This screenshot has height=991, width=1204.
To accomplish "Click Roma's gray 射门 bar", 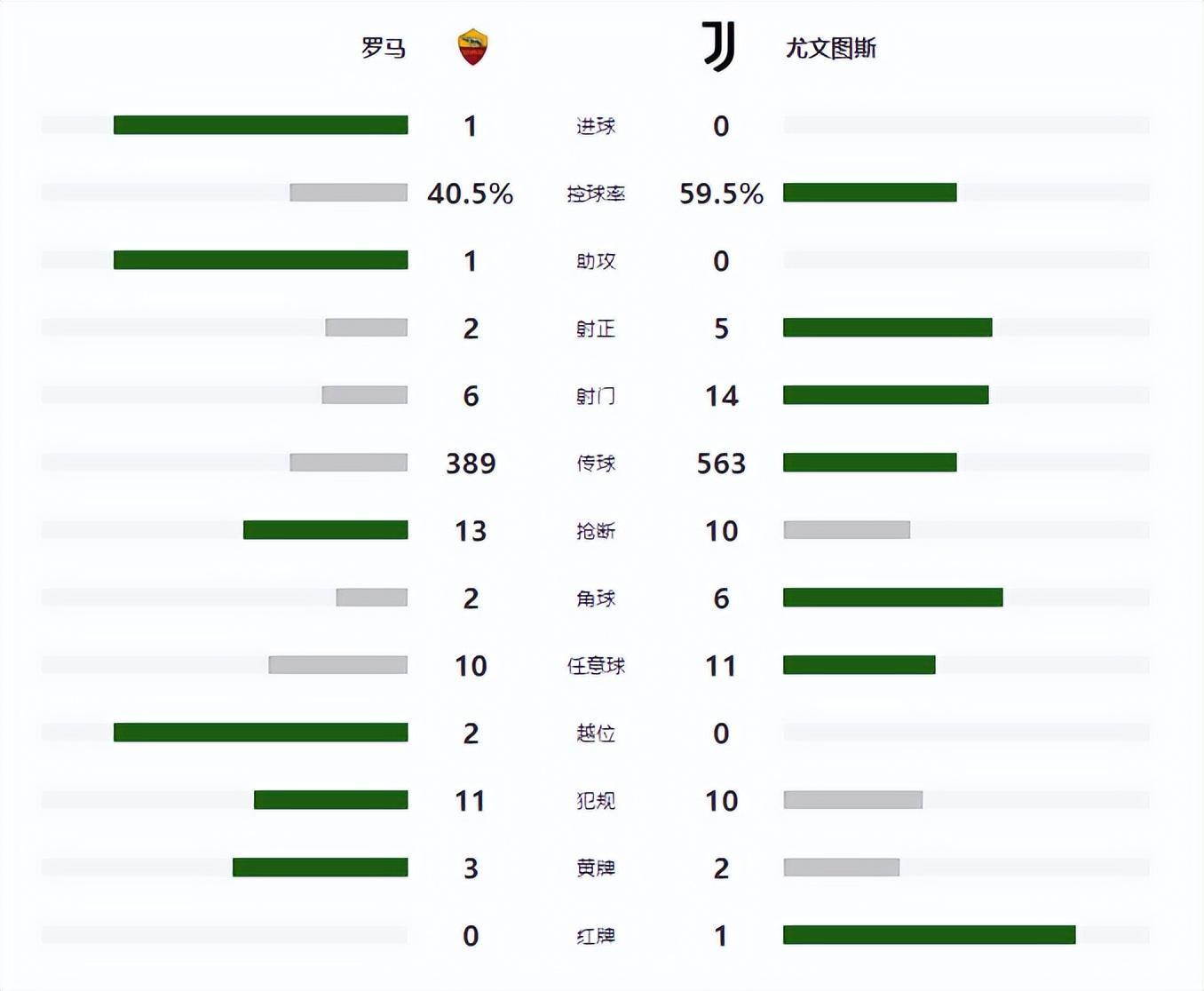I will click(364, 395).
